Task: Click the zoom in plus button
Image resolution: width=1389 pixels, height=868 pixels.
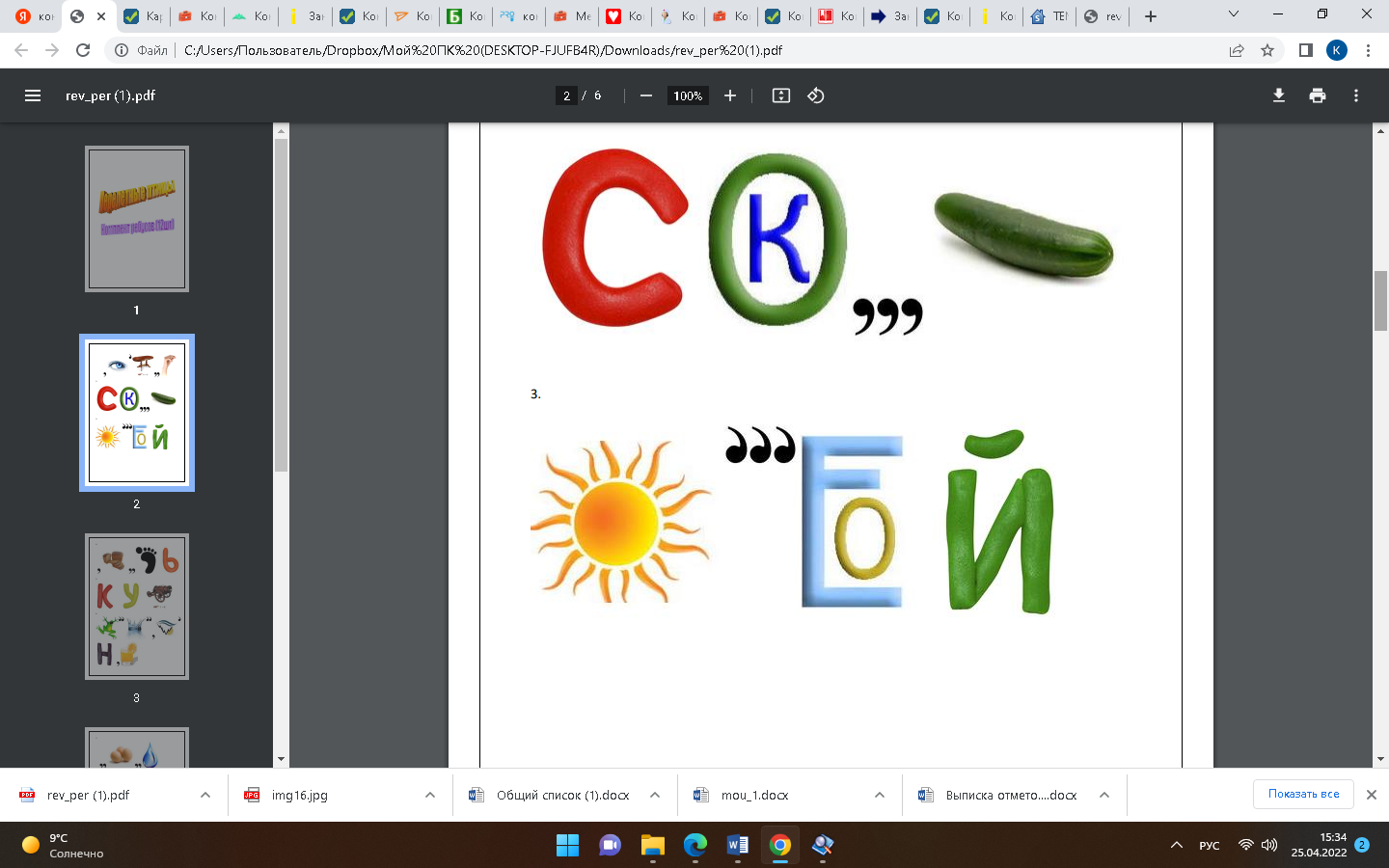Action: pyautogui.click(x=730, y=95)
